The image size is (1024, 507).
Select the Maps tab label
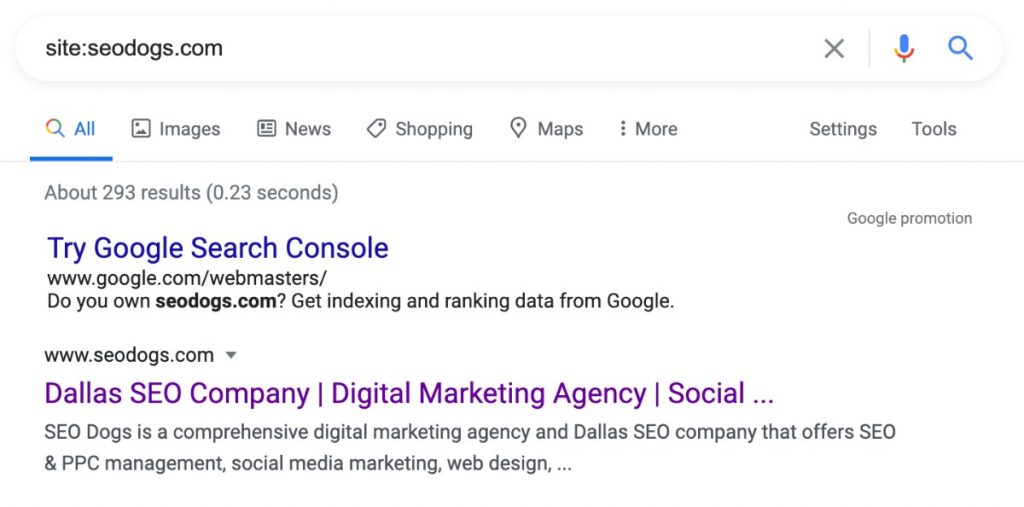tap(560, 129)
